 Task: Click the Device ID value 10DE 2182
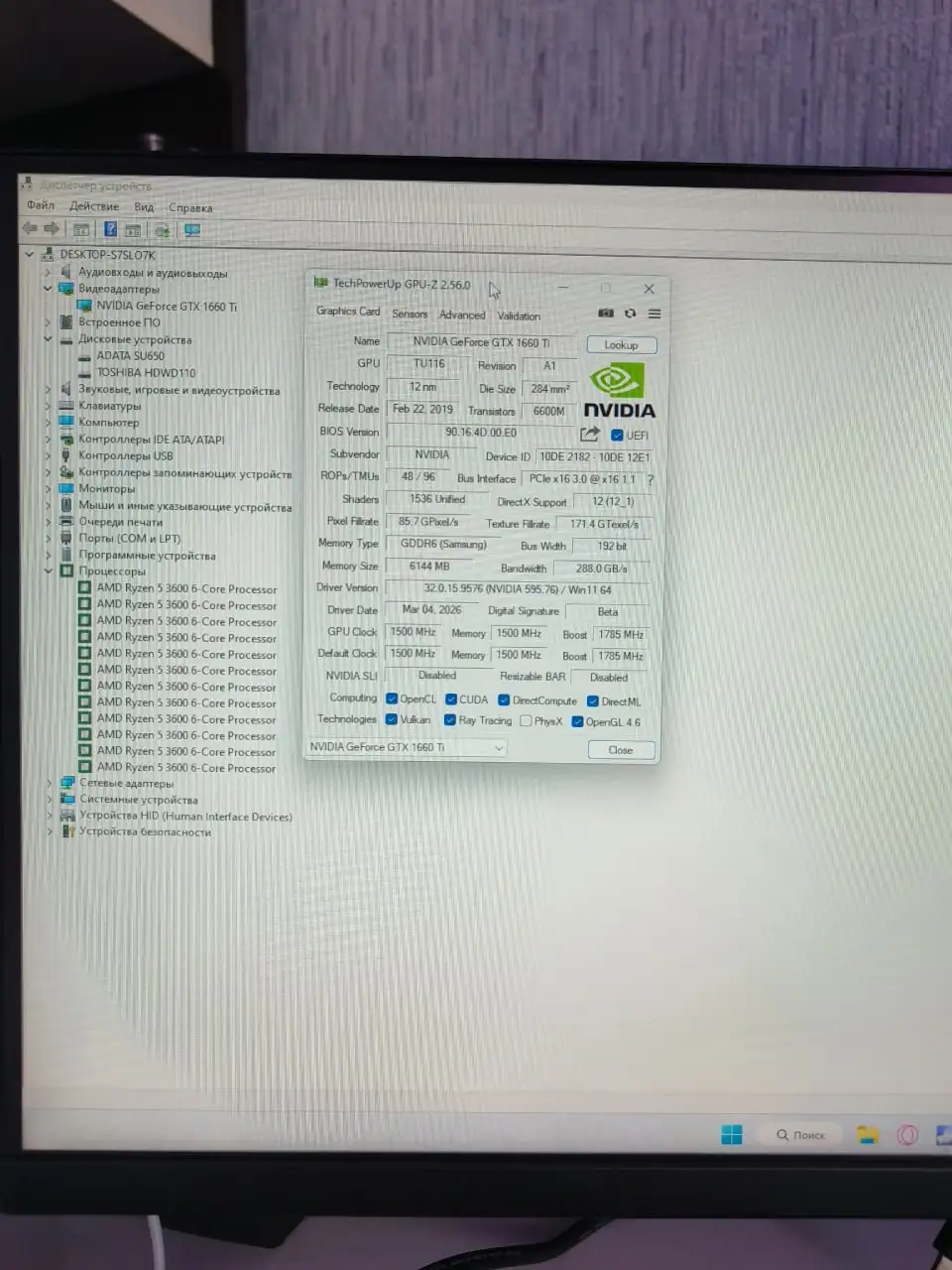tap(594, 457)
